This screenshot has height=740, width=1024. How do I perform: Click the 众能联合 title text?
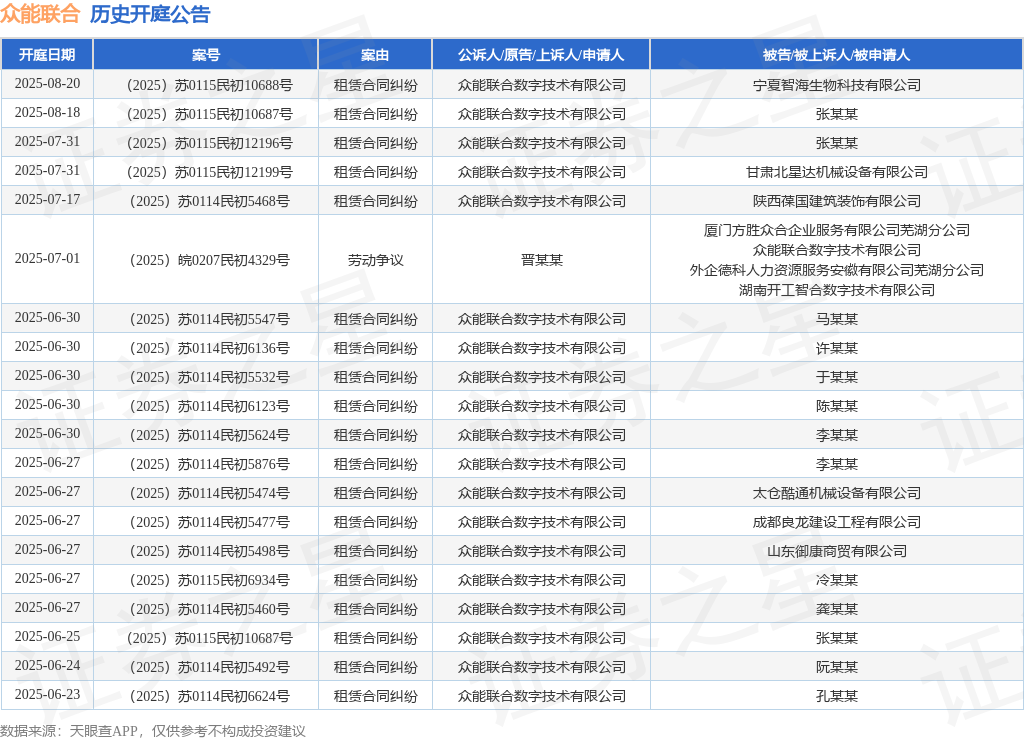pyautogui.click(x=40, y=14)
